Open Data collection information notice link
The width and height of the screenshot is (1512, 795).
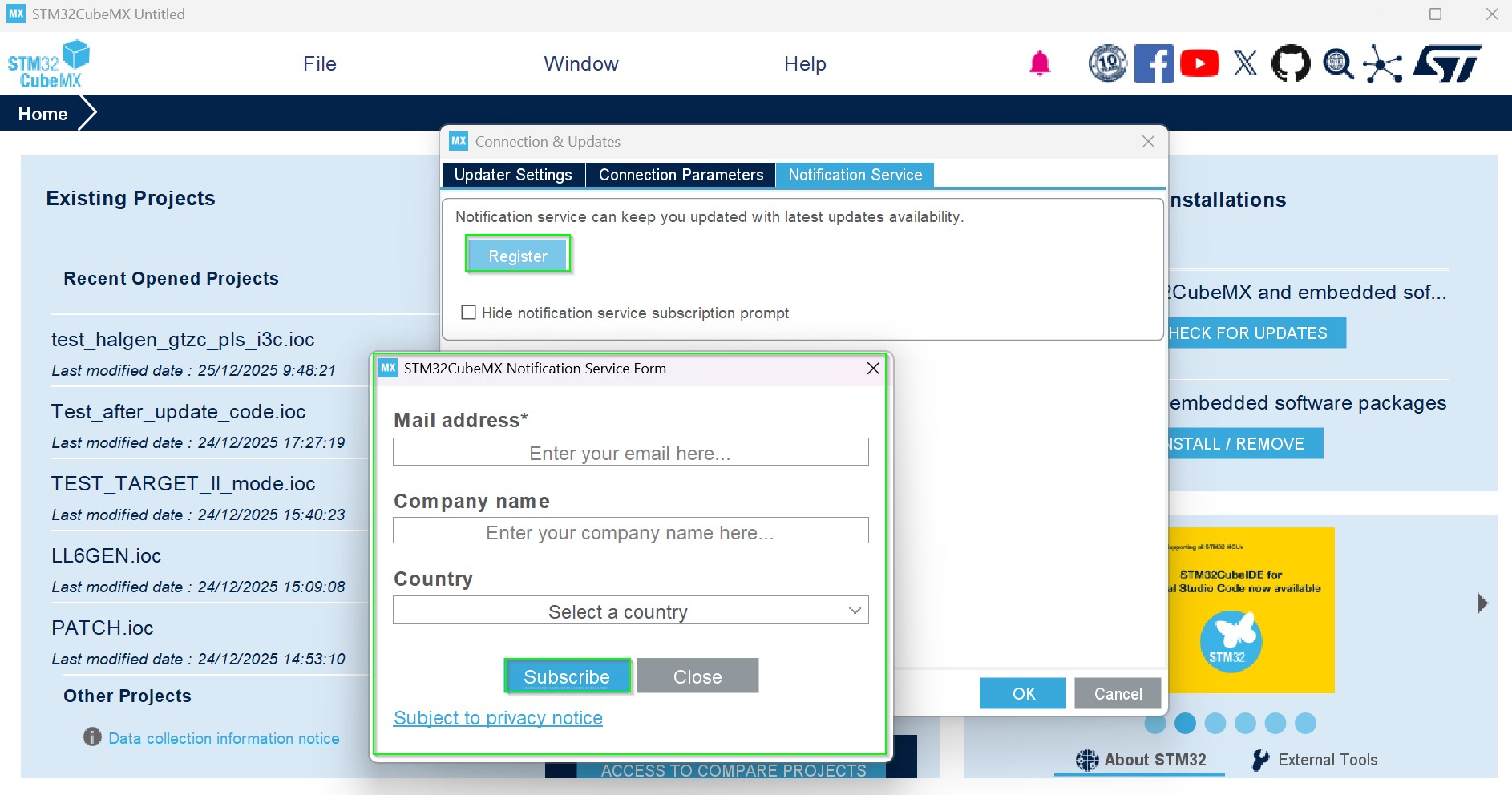(x=224, y=738)
